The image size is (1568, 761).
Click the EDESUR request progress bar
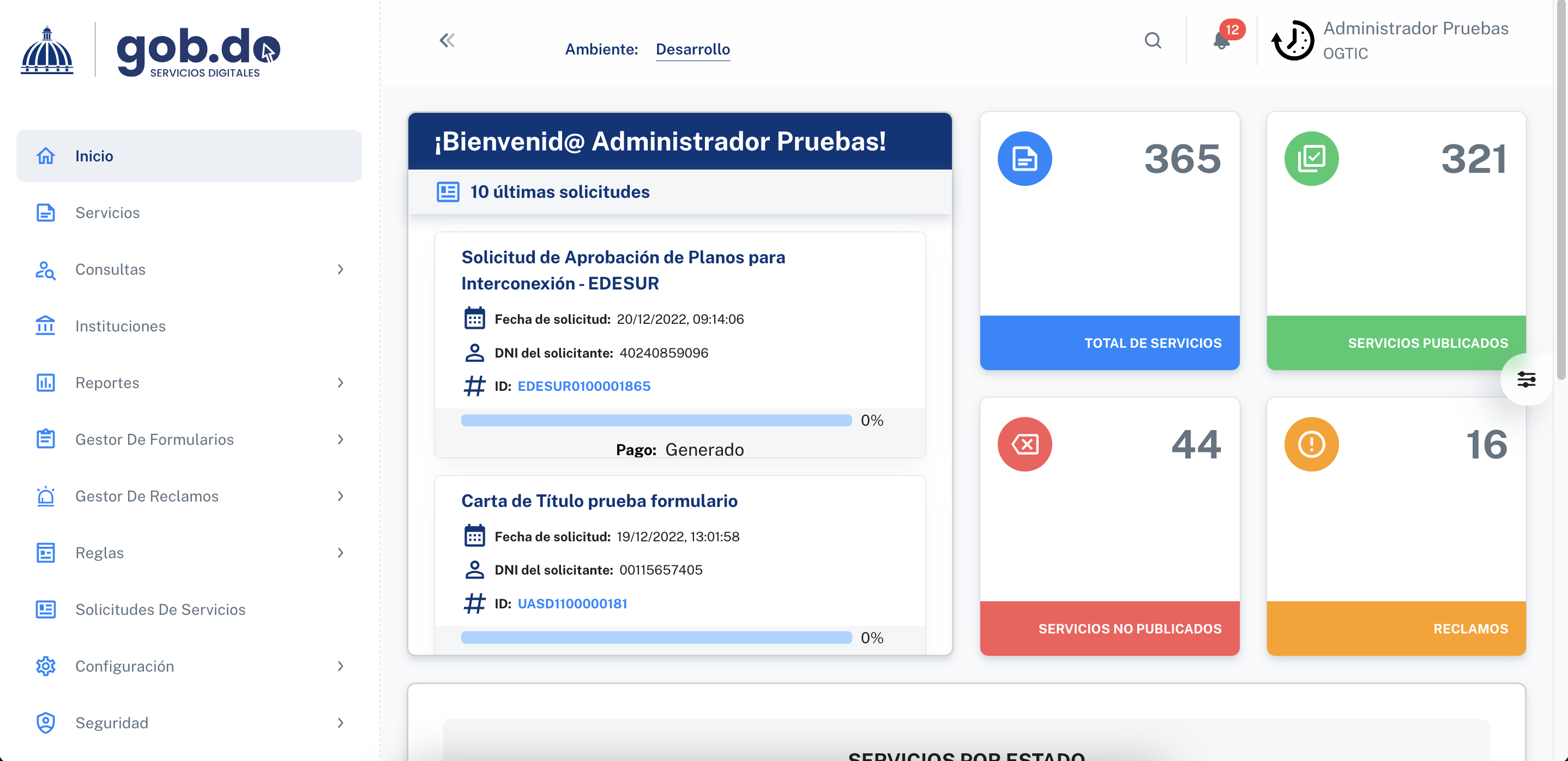pyautogui.click(x=656, y=420)
